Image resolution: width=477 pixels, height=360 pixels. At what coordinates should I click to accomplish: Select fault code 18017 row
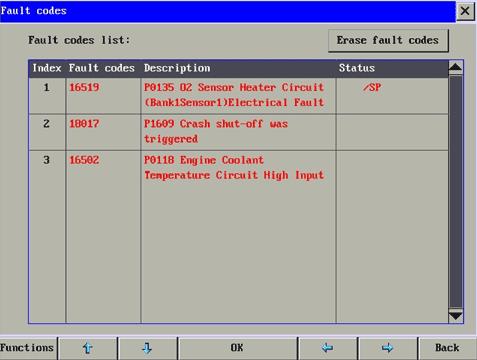tap(238, 132)
